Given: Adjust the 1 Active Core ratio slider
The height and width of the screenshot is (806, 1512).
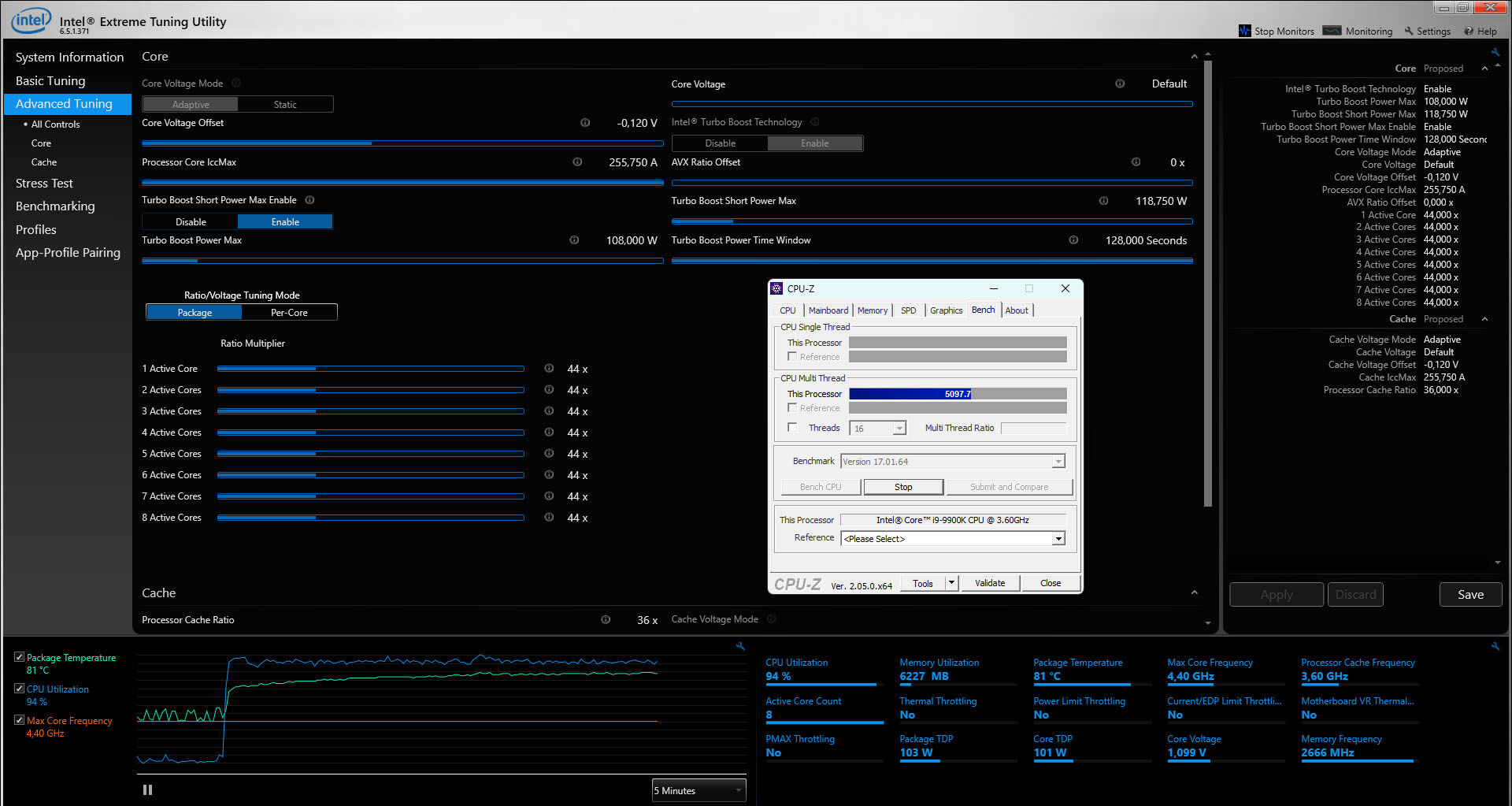Looking at the screenshot, I should [316, 369].
